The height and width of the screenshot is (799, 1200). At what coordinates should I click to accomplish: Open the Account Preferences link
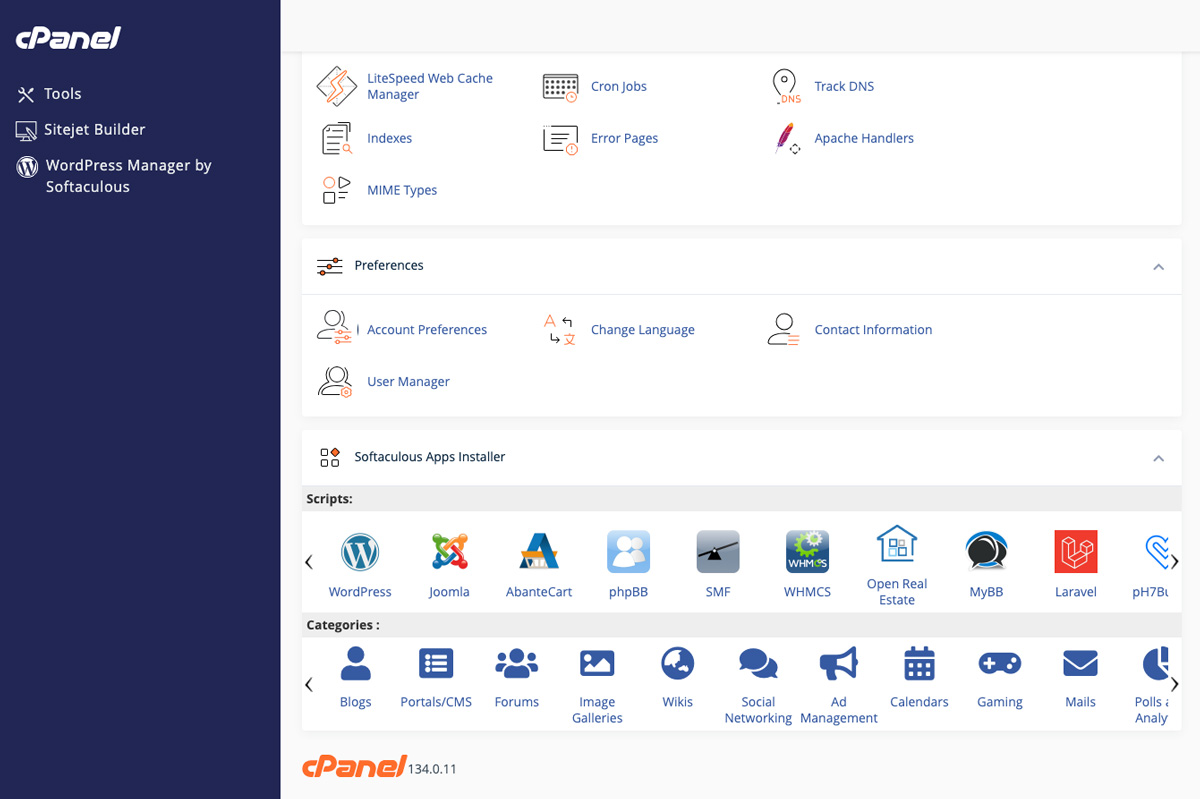pyautogui.click(x=427, y=330)
